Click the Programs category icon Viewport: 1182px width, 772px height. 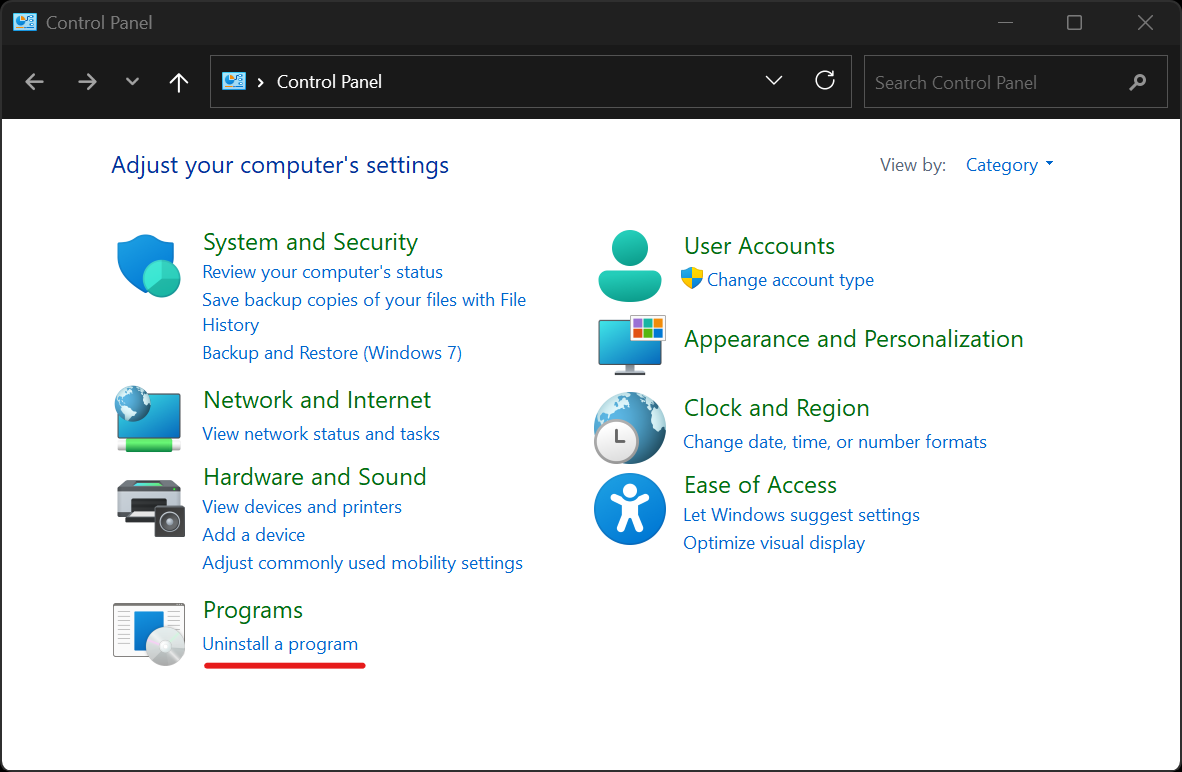click(149, 634)
